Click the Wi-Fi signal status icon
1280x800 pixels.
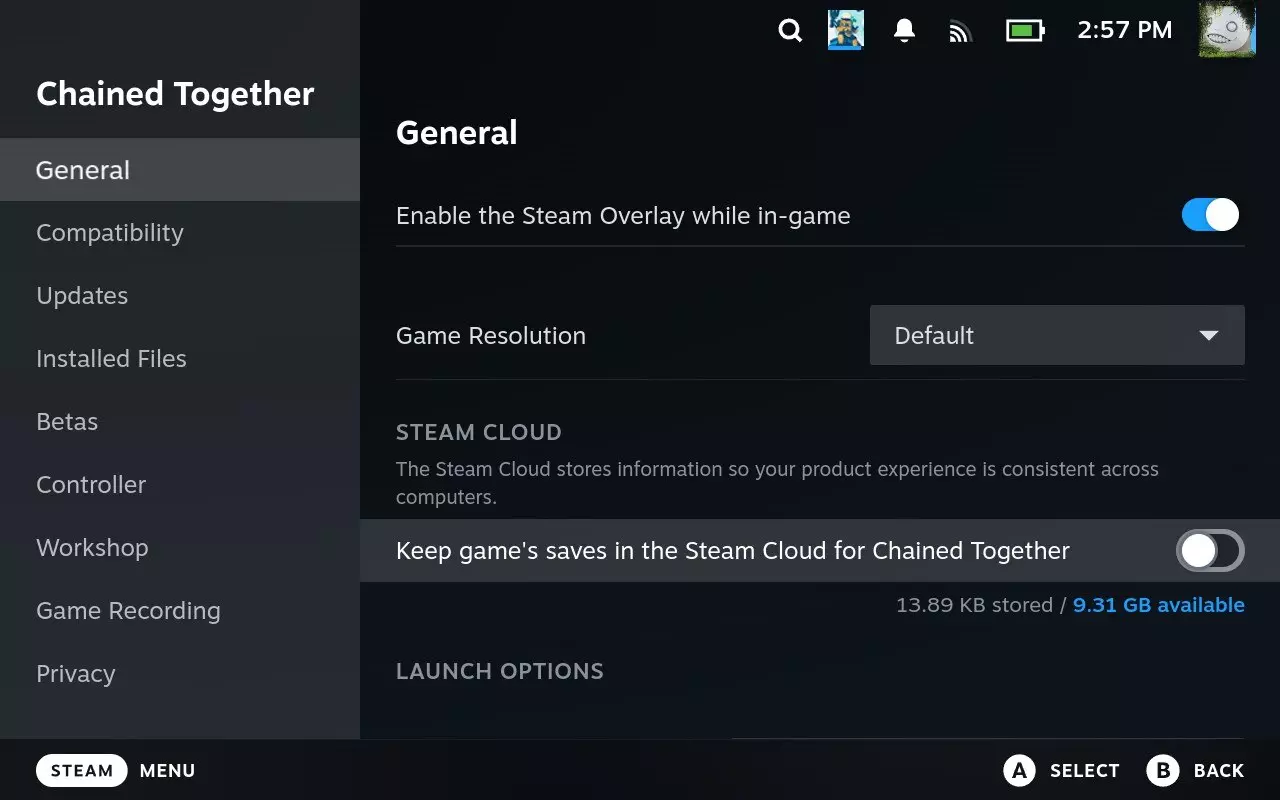coord(960,32)
